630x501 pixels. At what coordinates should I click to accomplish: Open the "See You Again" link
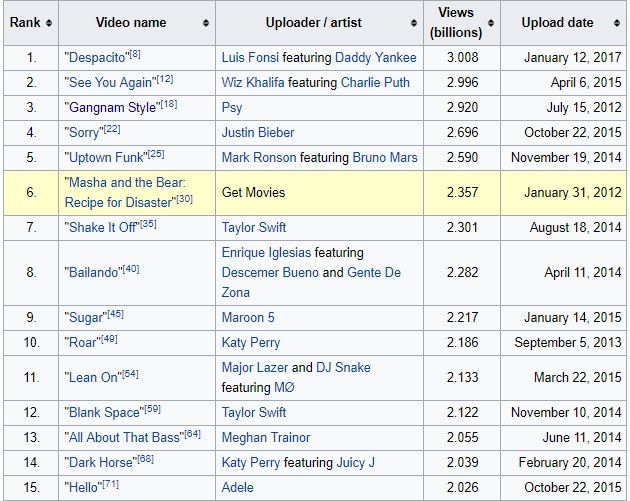pyautogui.click(x=110, y=83)
